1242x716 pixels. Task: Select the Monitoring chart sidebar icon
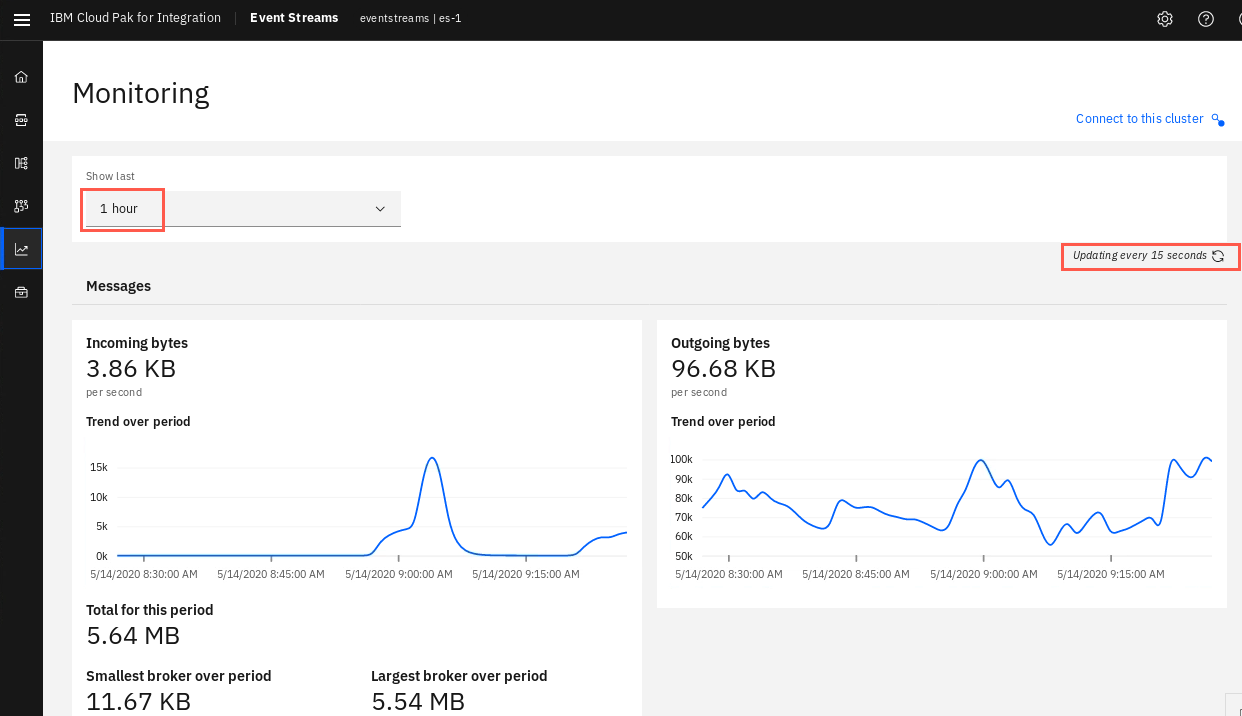[x=21, y=249]
